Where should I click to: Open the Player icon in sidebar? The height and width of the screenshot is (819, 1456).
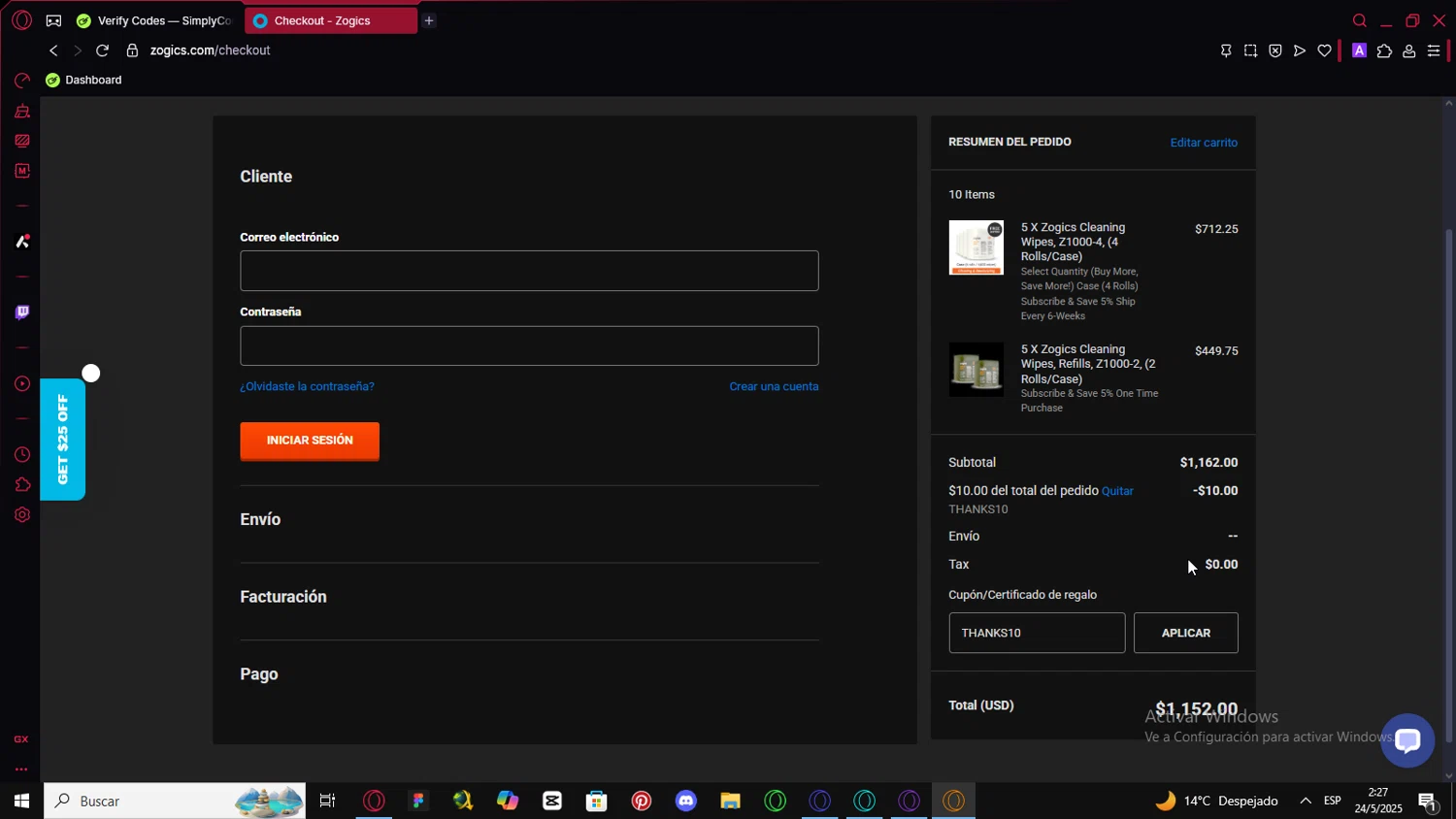[x=21, y=384]
